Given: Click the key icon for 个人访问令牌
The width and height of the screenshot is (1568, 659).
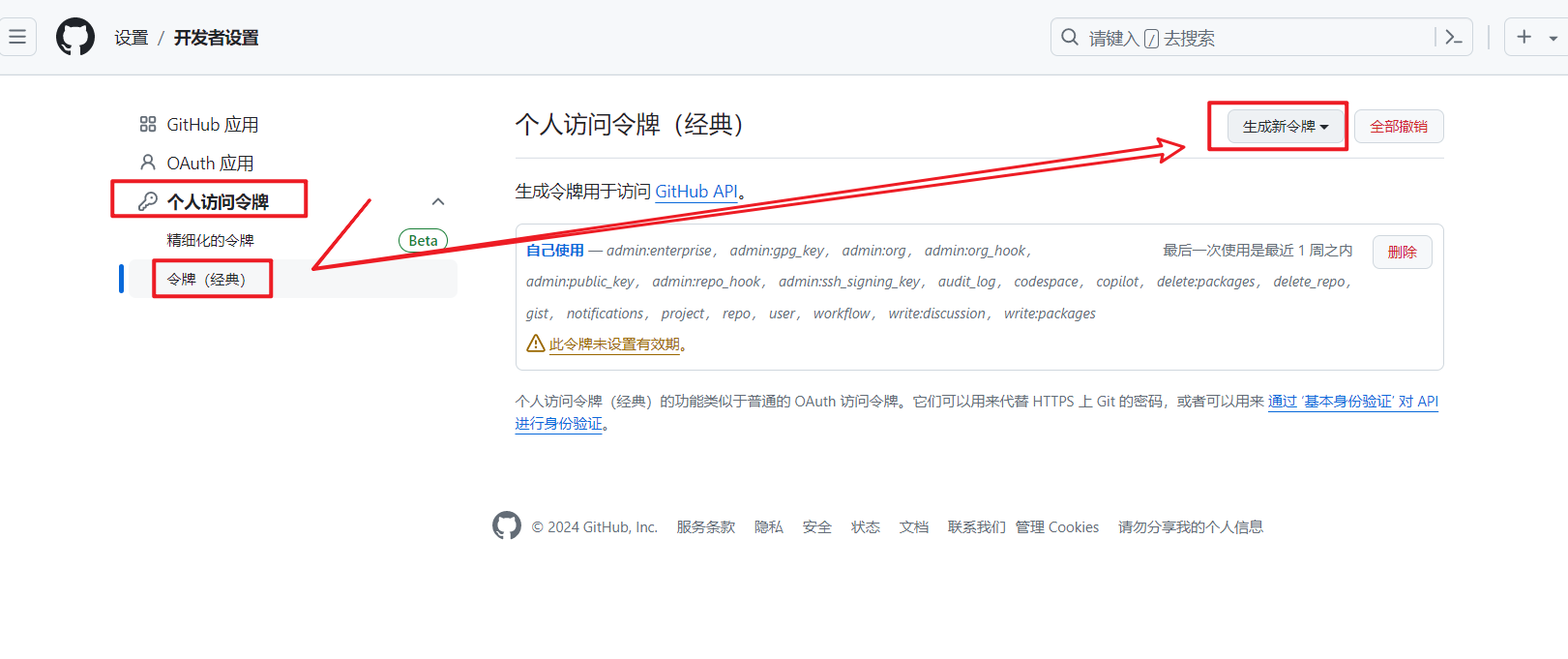Looking at the screenshot, I should pyautogui.click(x=148, y=201).
